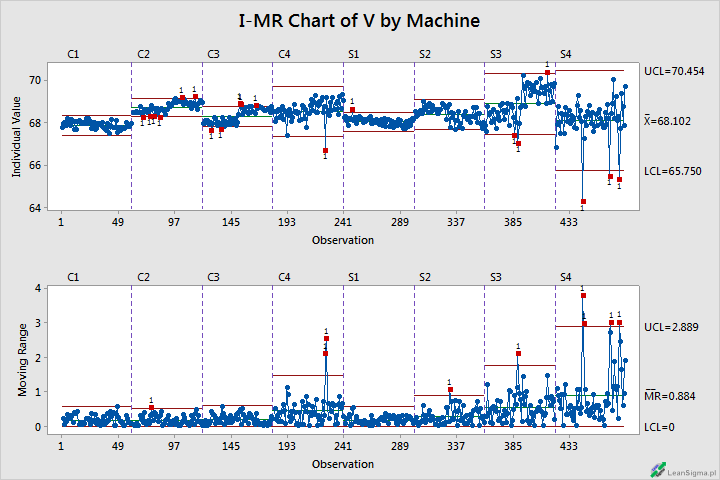Viewport: 720px width, 480px height.
Task: Click the LCL=0 label
Action: click(660, 427)
